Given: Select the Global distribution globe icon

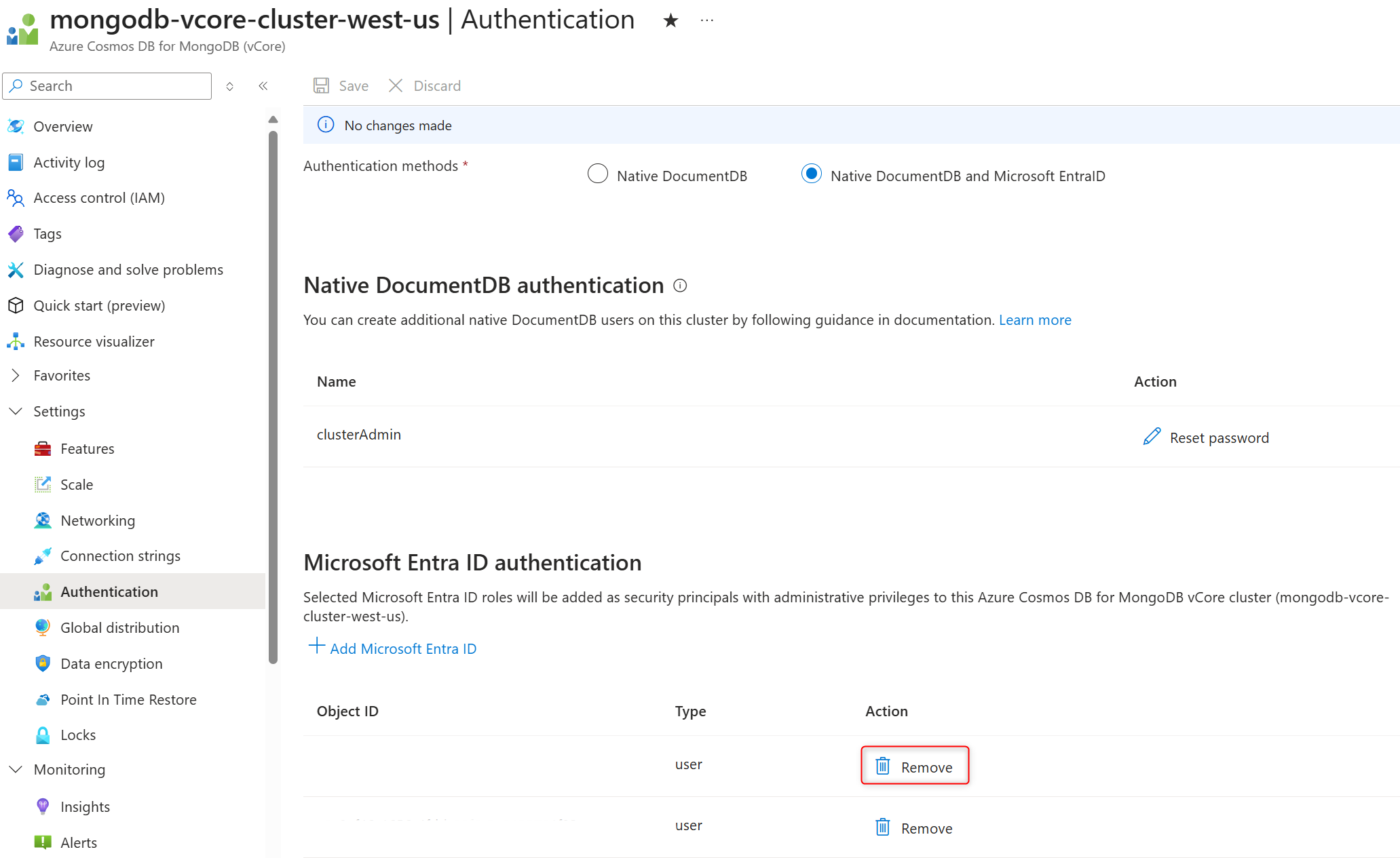Looking at the screenshot, I should (42, 627).
